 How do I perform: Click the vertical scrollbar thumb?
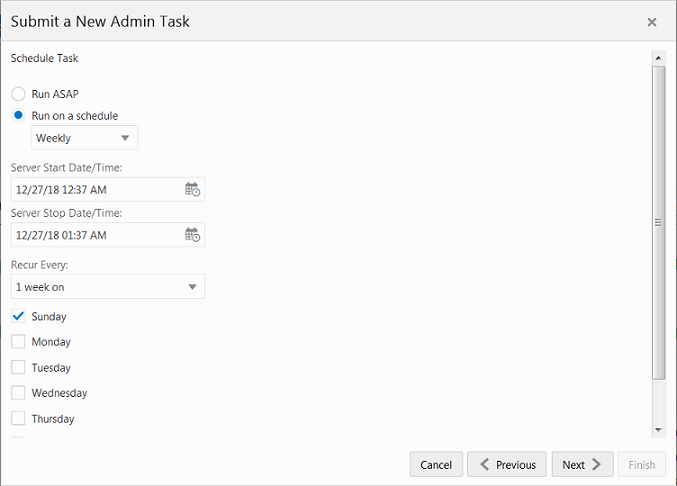[x=658, y=222]
